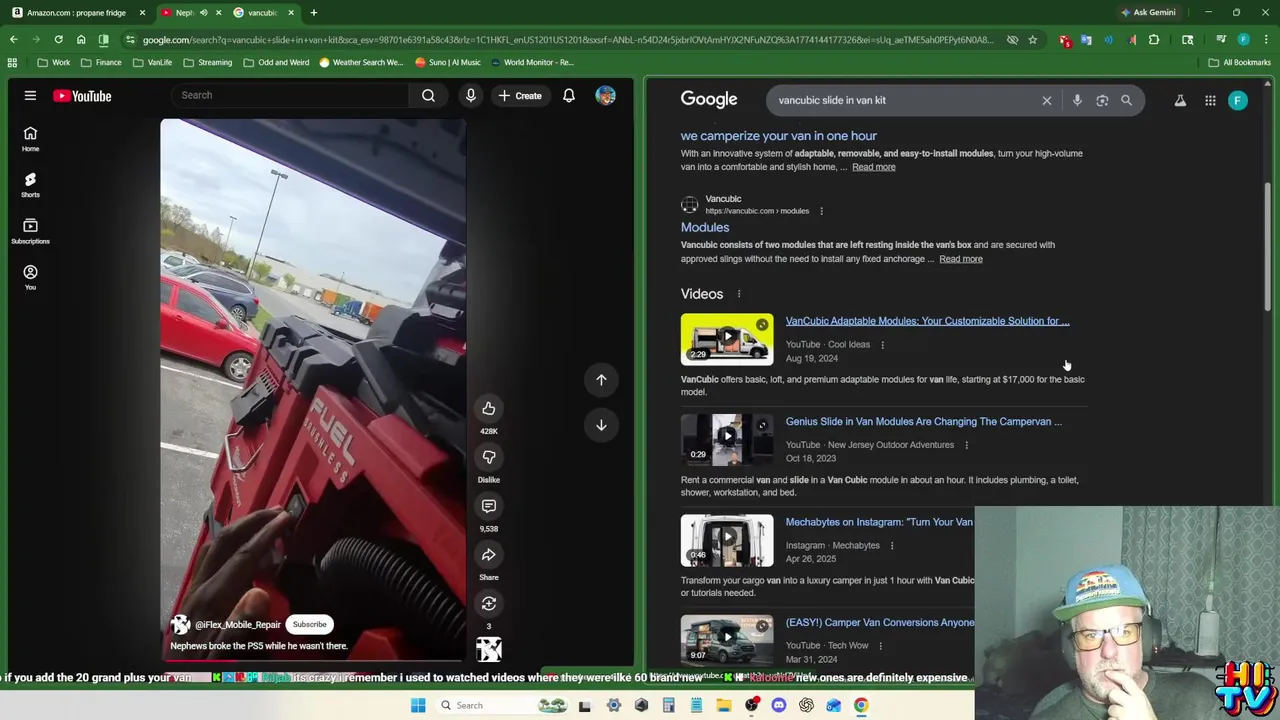Open Google Search Labs flask icon

tap(1180, 100)
